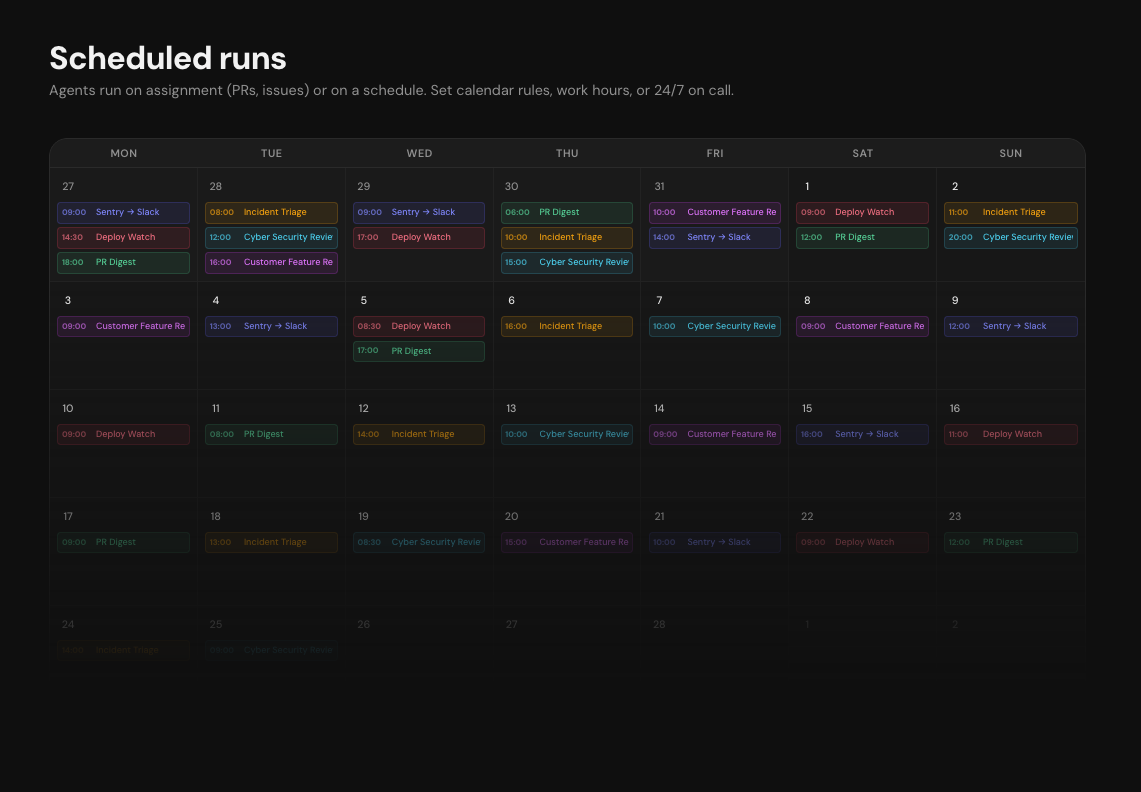
Task: Open the 14:30 Deploy Watch run on Monday 27
Action: [x=123, y=237]
